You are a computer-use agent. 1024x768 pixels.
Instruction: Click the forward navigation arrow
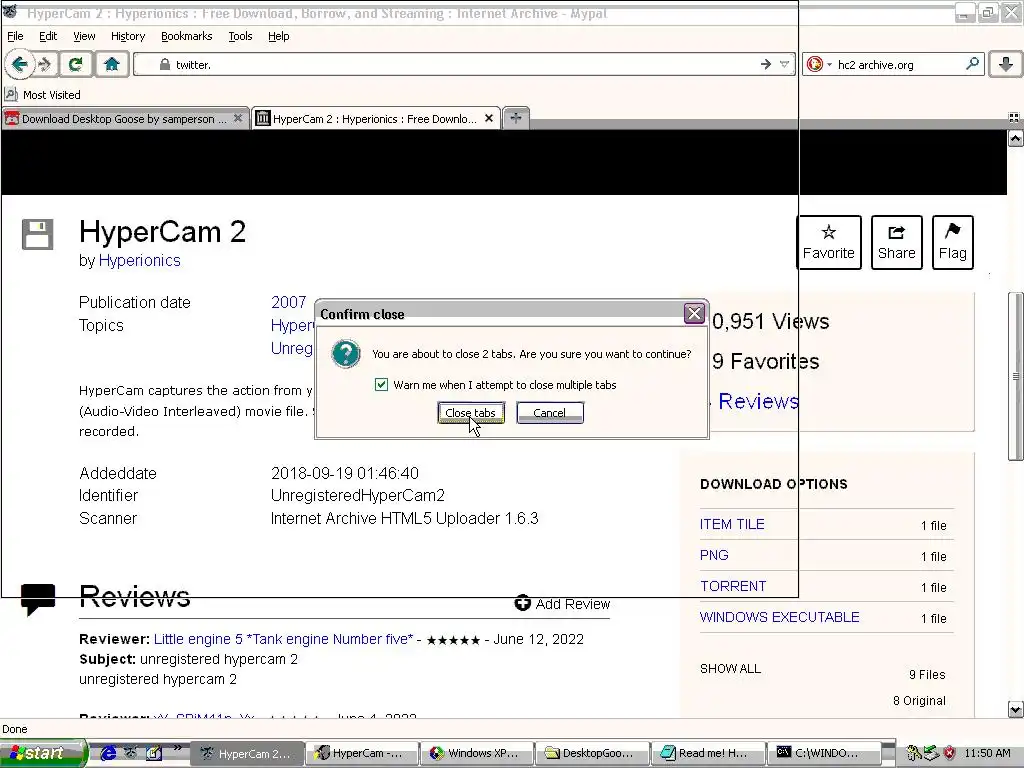[x=45, y=65]
